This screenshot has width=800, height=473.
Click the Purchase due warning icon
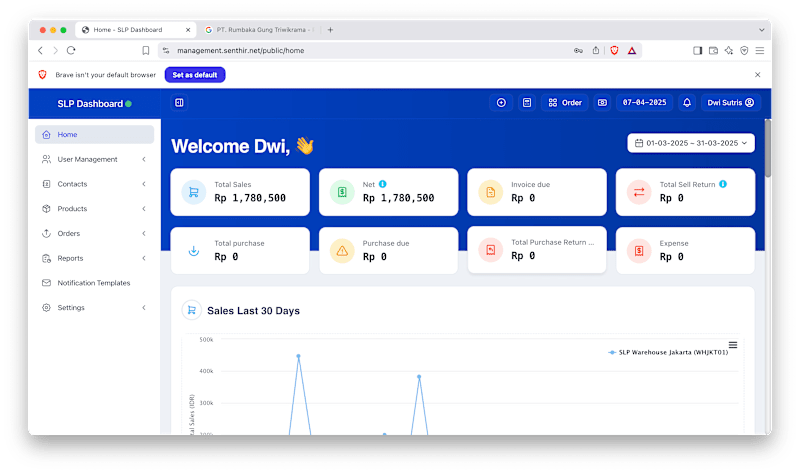point(342,251)
